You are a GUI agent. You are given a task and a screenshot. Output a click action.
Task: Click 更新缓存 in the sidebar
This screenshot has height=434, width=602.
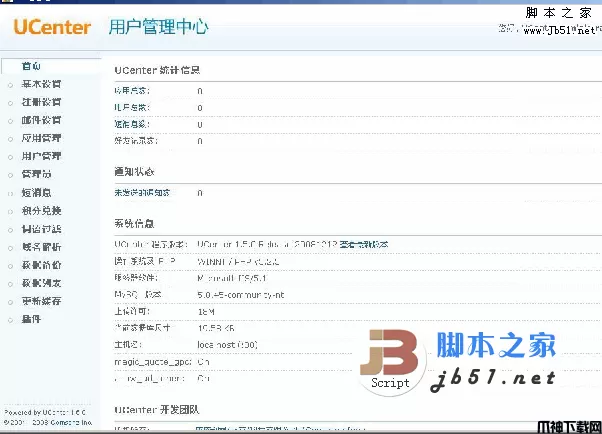tap(41, 300)
